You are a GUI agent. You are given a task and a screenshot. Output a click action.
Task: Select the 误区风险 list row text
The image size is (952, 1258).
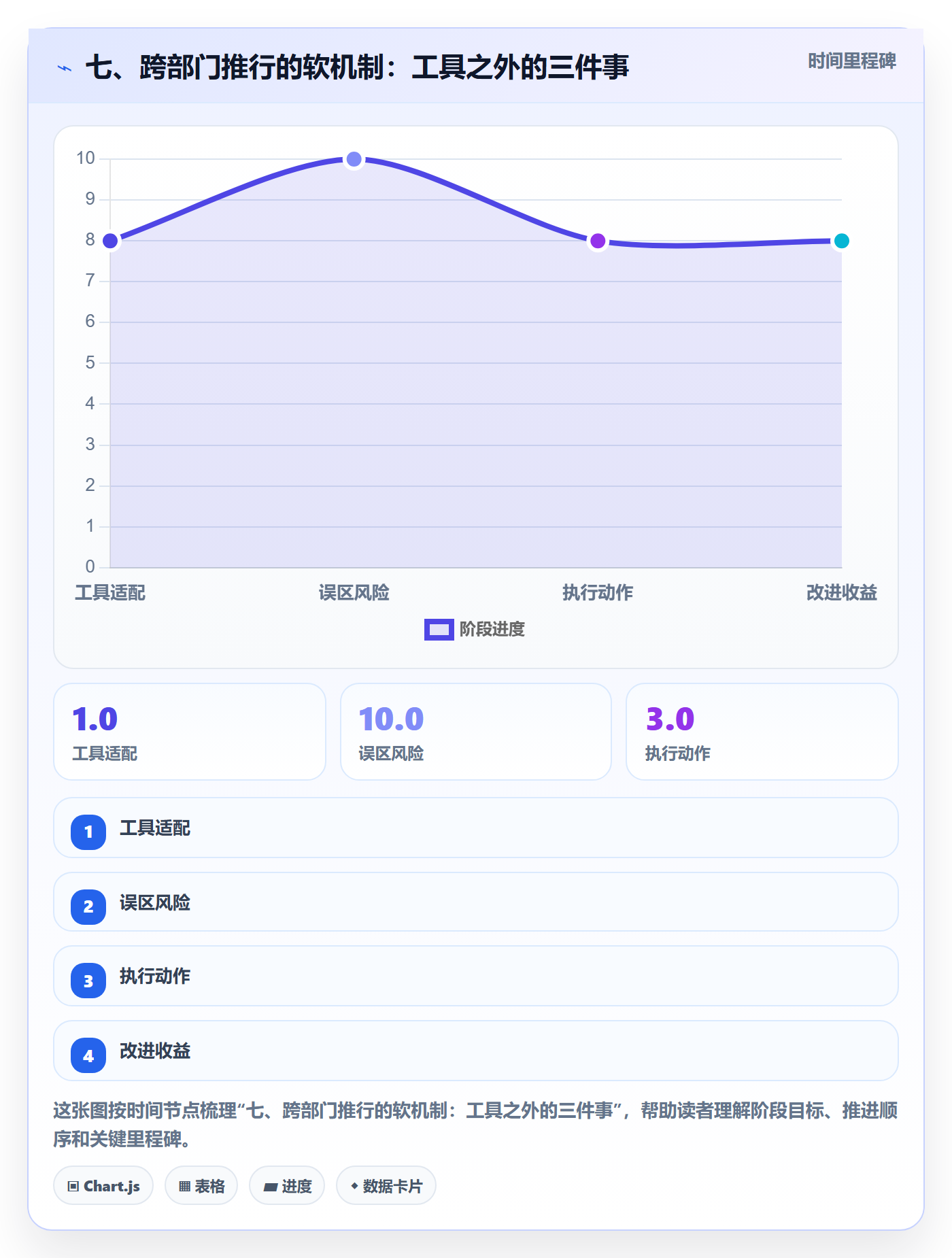coord(155,903)
